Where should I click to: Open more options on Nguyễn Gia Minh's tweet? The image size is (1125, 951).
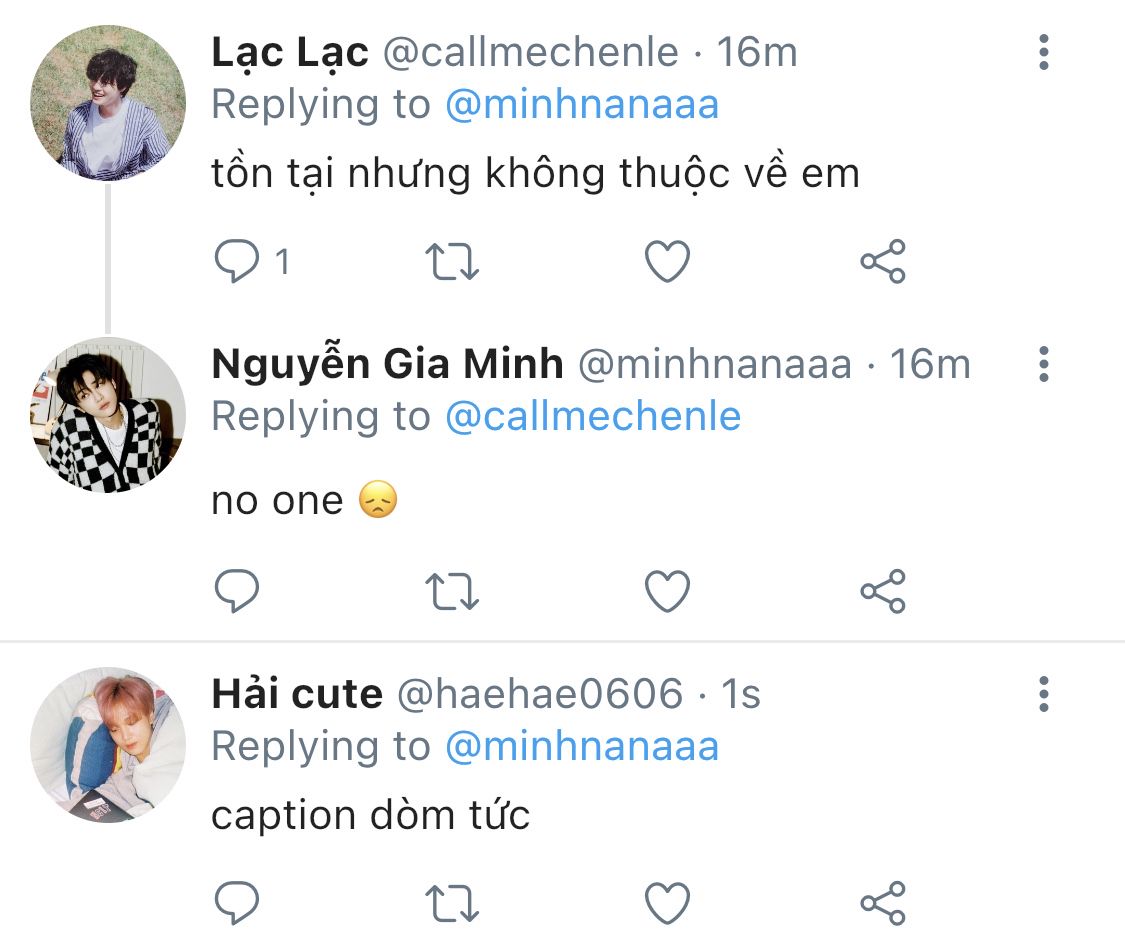pos(1044,365)
